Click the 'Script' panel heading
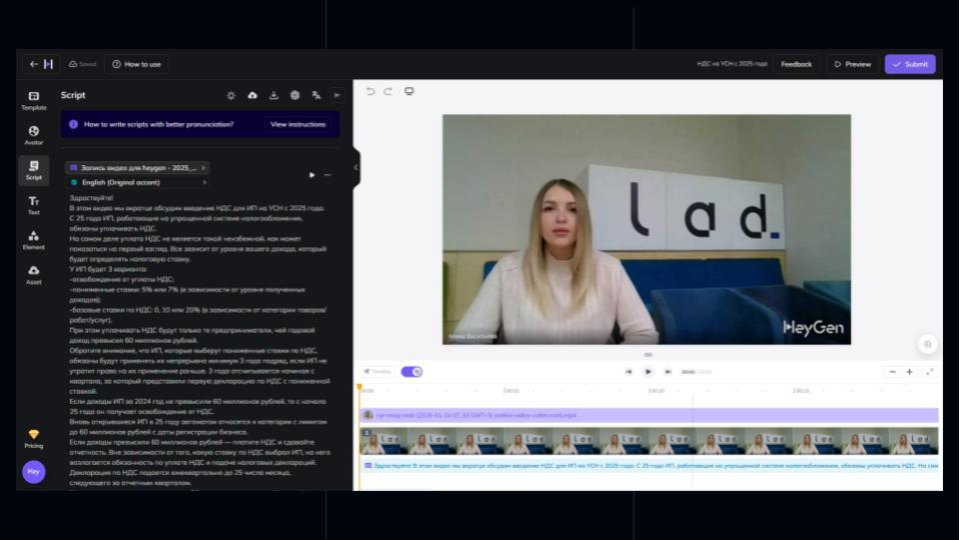 (x=73, y=95)
